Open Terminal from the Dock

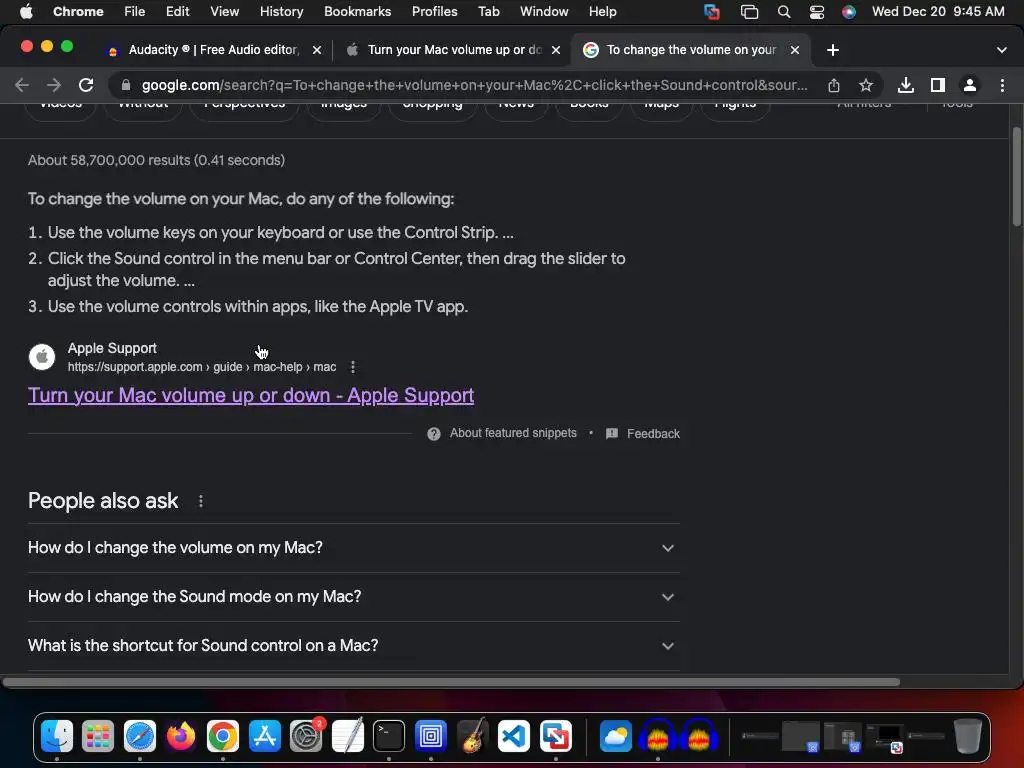(x=389, y=737)
